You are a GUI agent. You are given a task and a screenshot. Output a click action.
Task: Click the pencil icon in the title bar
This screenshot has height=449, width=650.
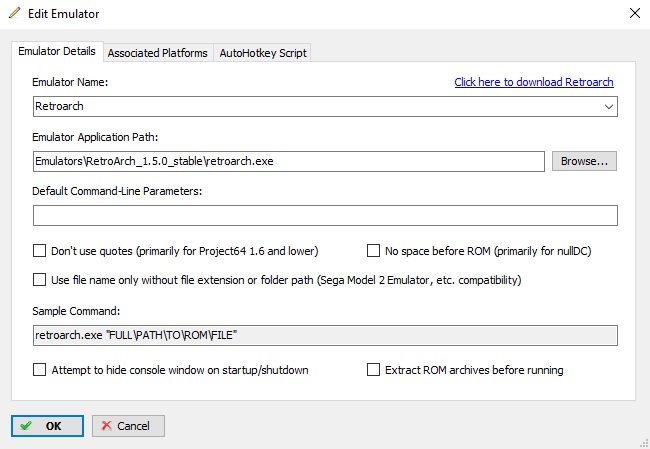click(14, 13)
